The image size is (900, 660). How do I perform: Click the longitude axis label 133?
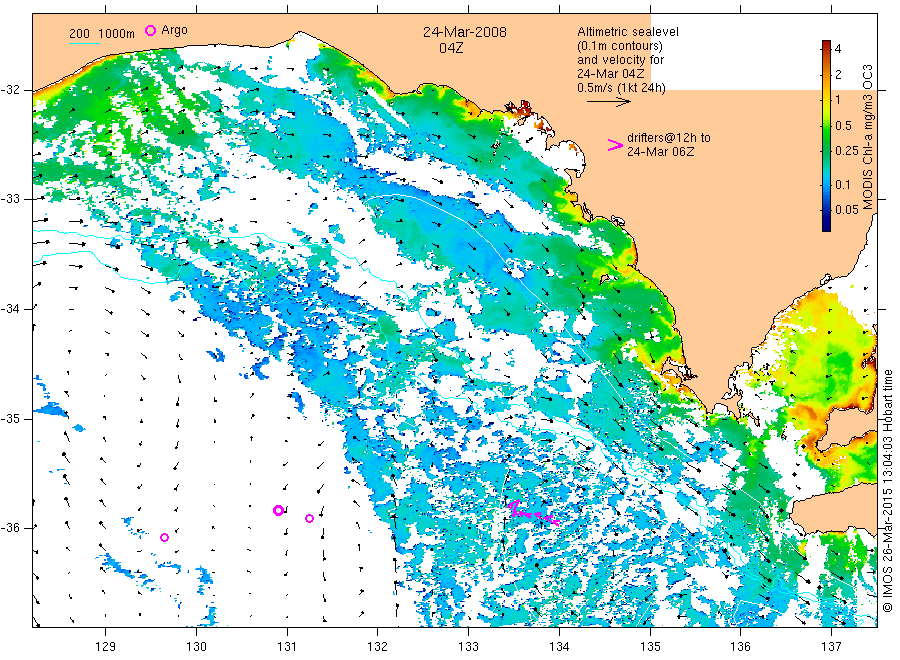(468, 647)
